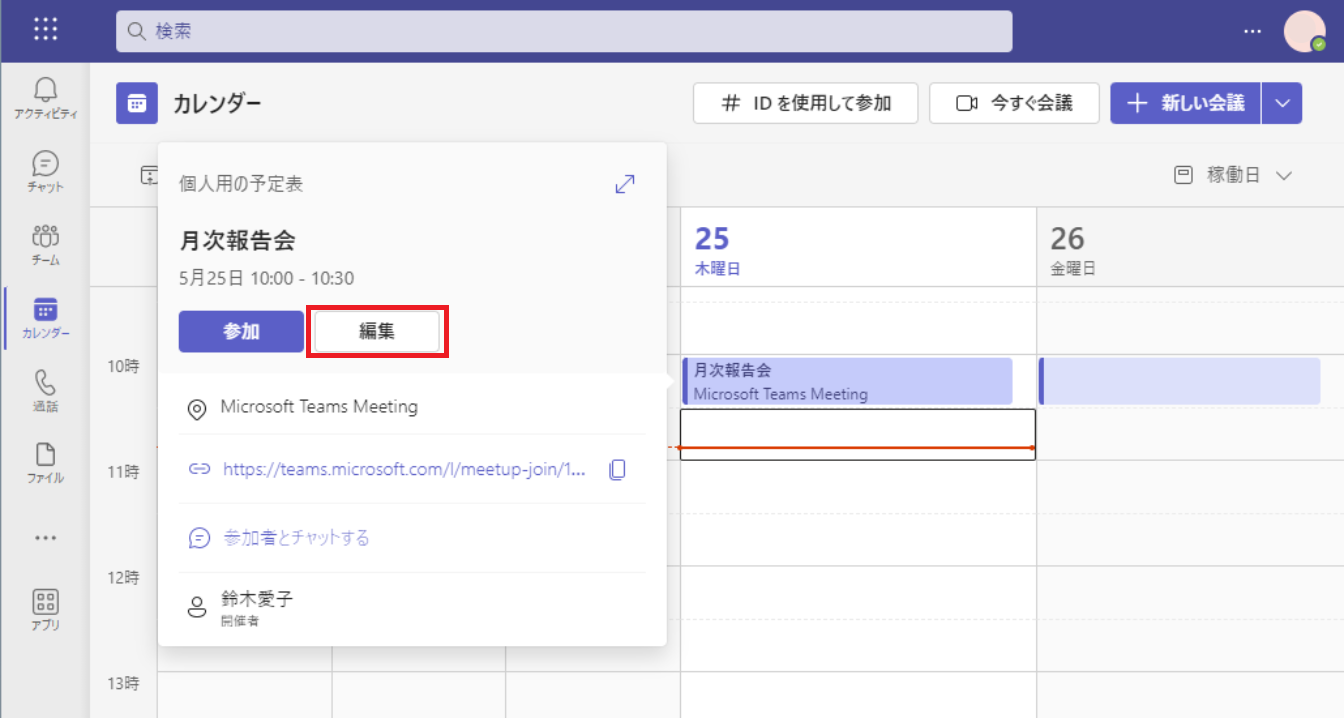Image resolution: width=1344 pixels, height=721 pixels.
Task: Click the 今すぐ会議 button
Action: click(x=1014, y=103)
